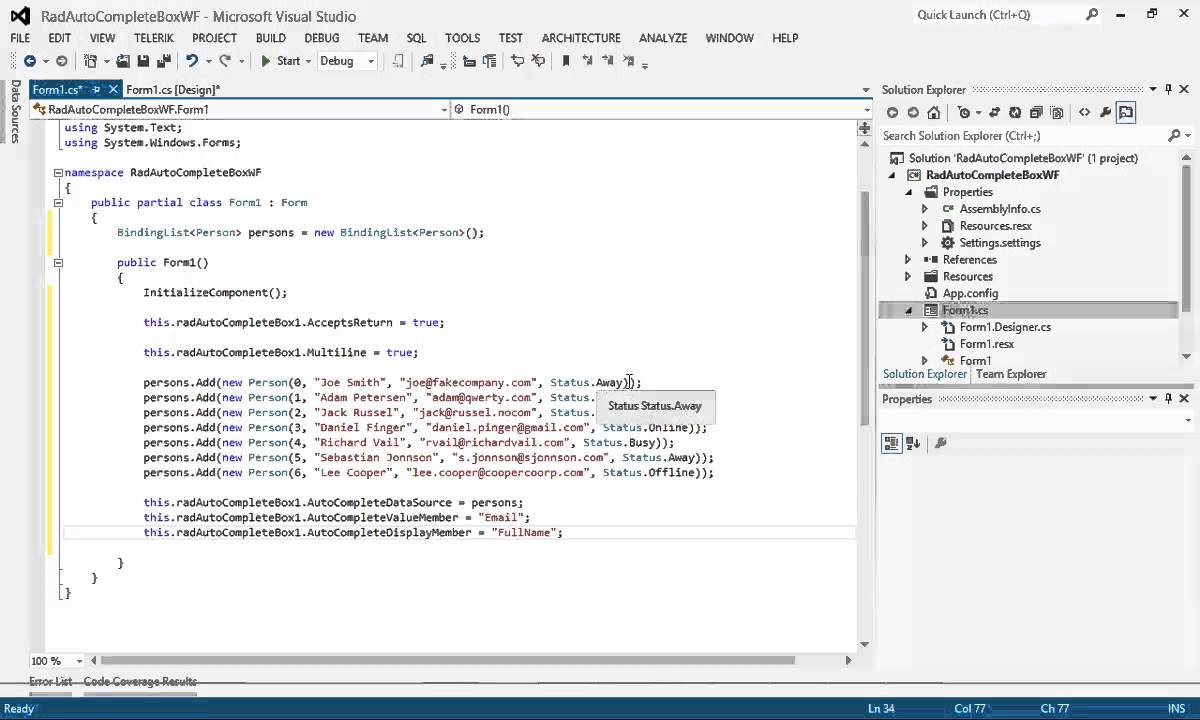Refresh the Solution Explorer

coord(1015,113)
